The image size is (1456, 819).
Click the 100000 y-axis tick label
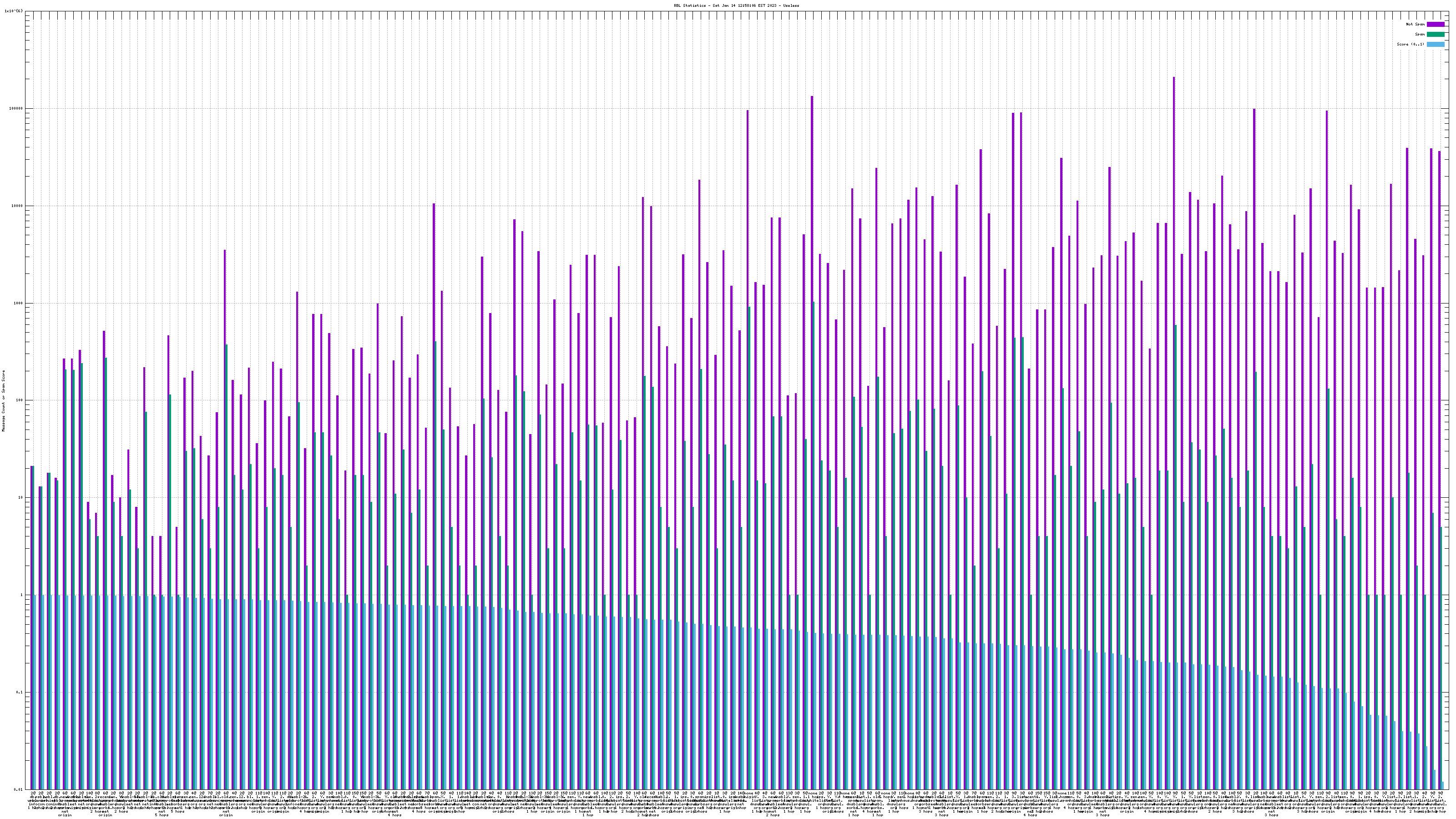(x=17, y=109)
